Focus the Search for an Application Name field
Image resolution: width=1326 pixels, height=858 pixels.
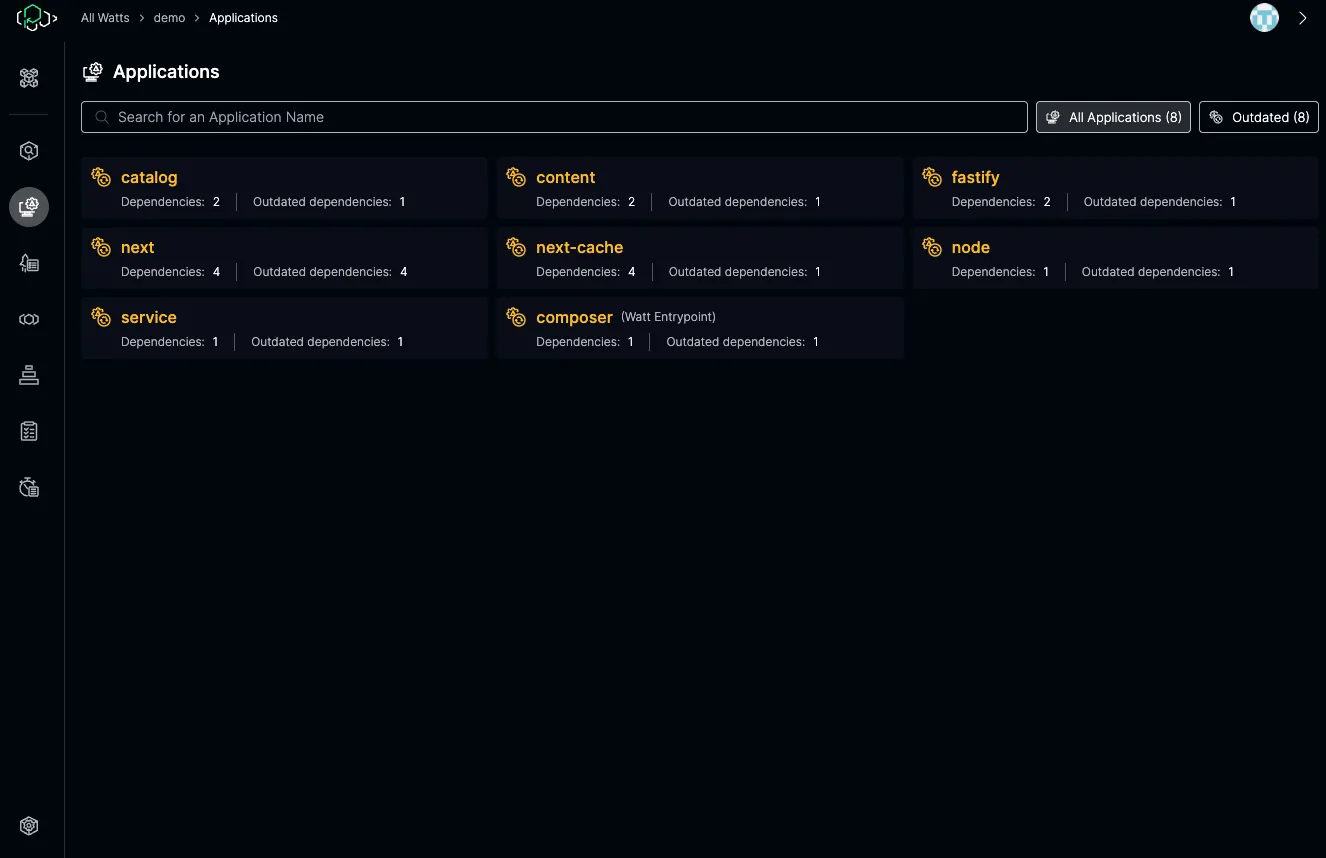[x=554, y=117]
